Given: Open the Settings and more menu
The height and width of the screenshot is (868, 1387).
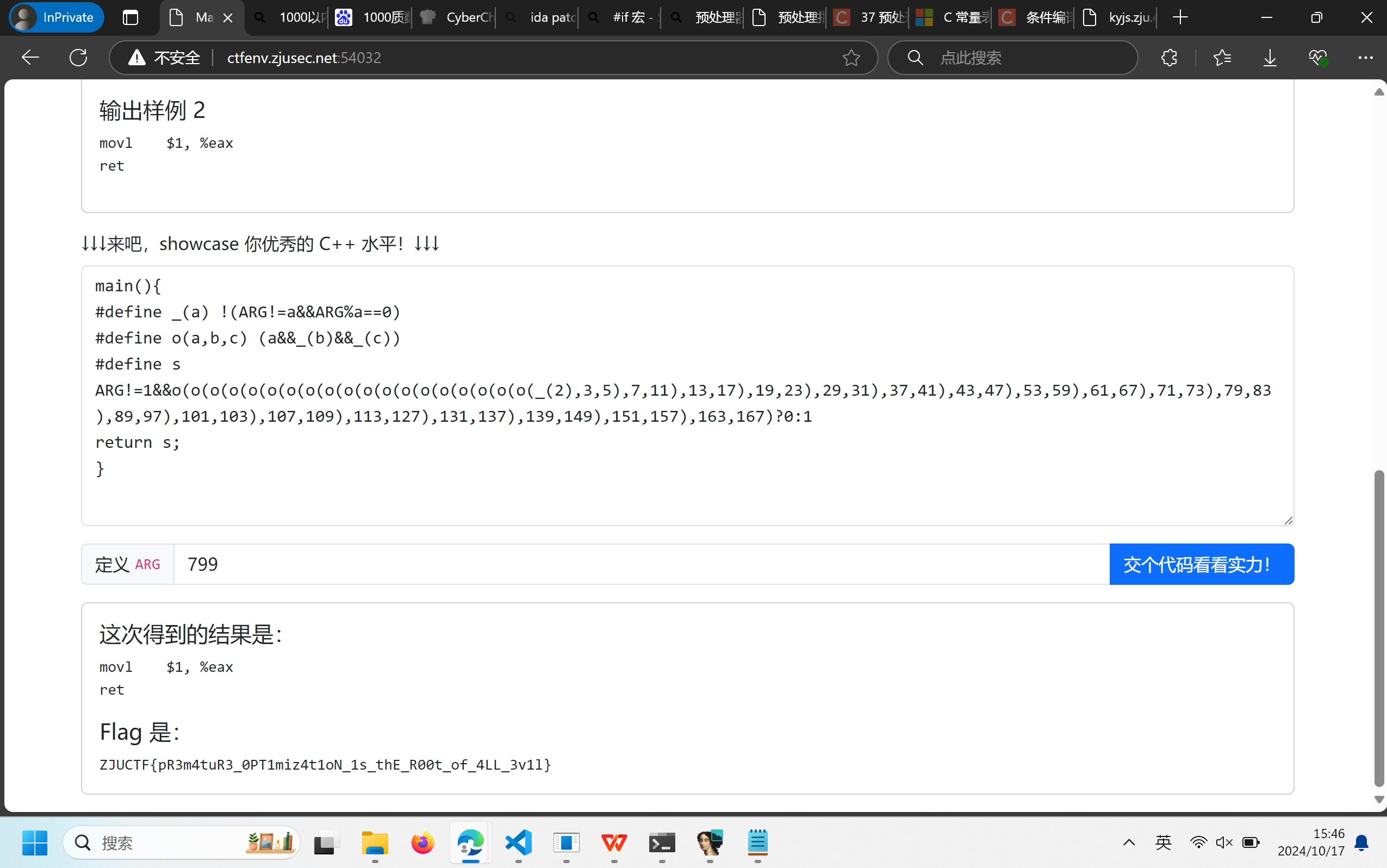Looking at the screenshot, I should [1365, 58].
